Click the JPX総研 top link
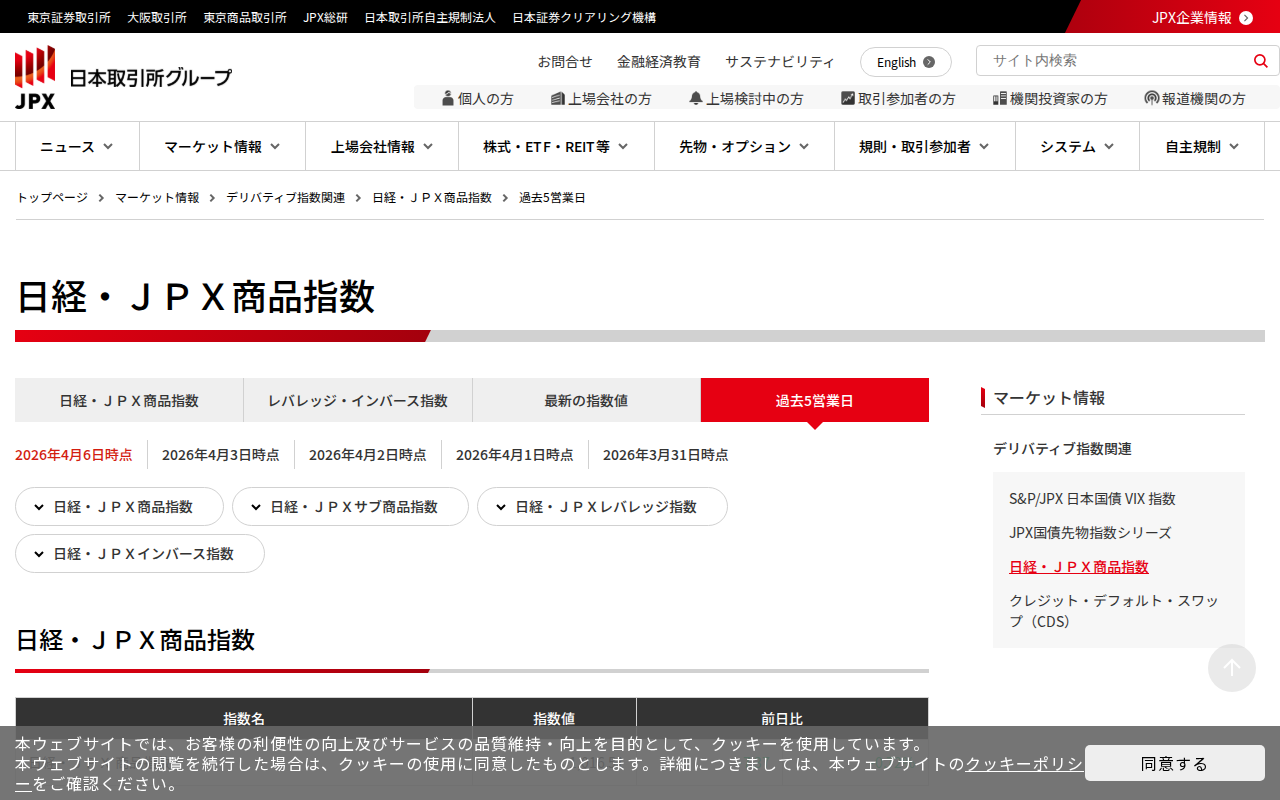 (x=326, y=17)
